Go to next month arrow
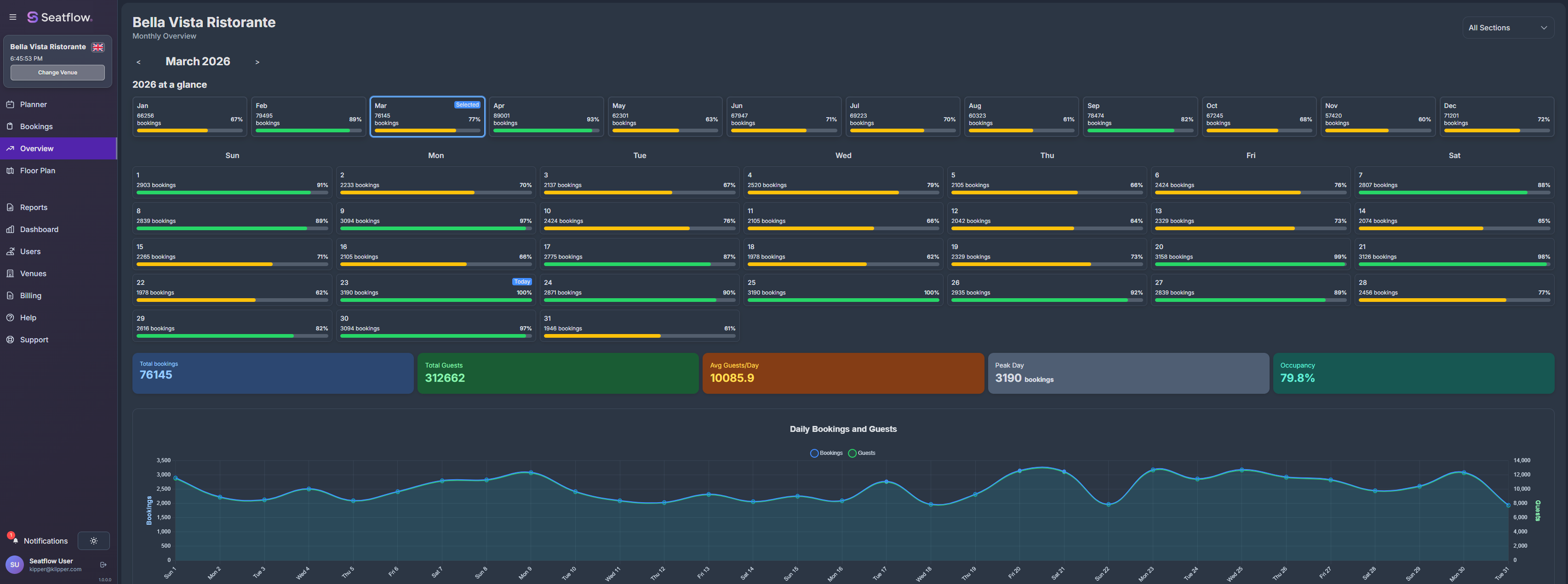 click(258, 62)
